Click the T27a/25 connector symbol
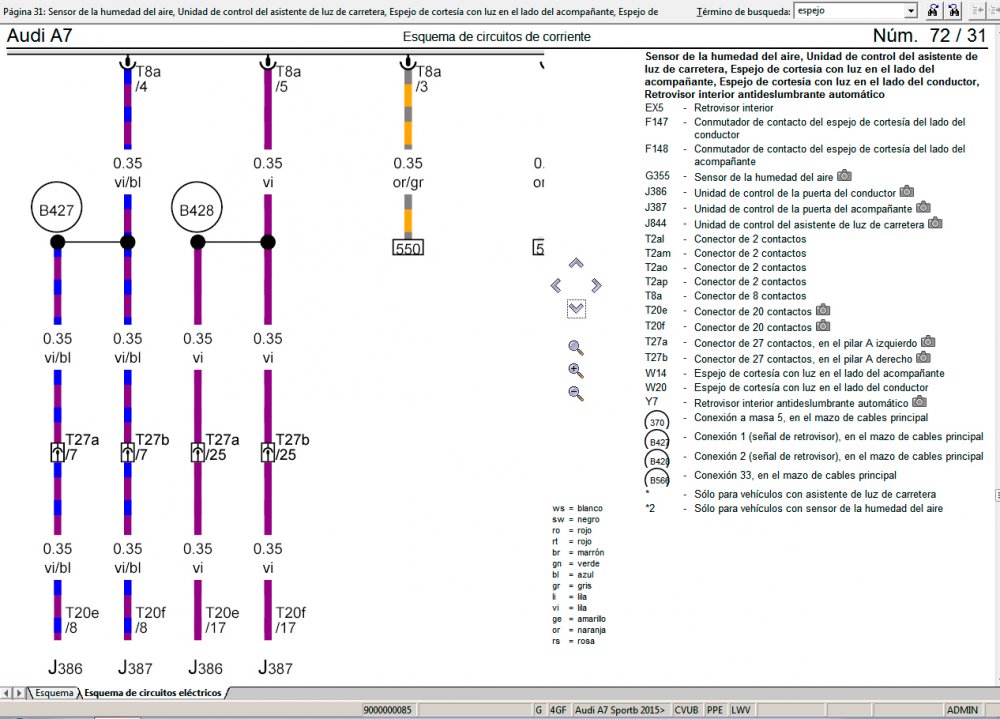Viewport: 1000px width, 719px height. (198, 452)
